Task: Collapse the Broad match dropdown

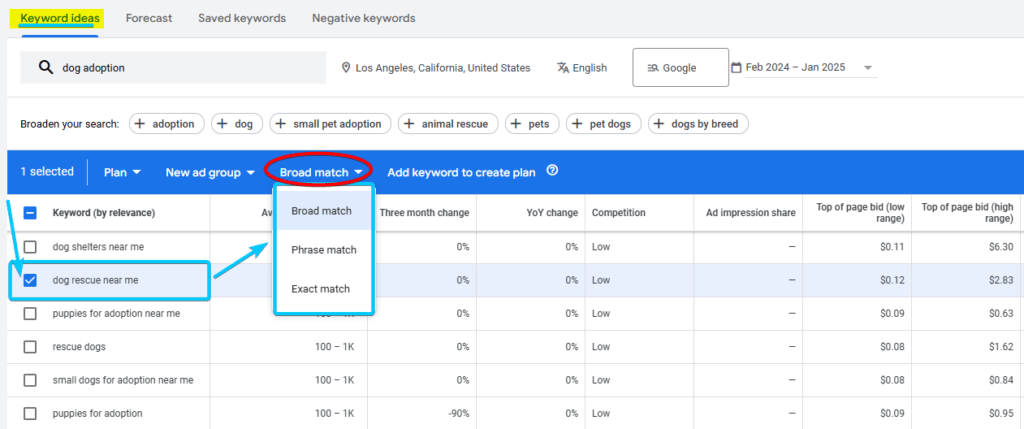Action: coord(321,172)
